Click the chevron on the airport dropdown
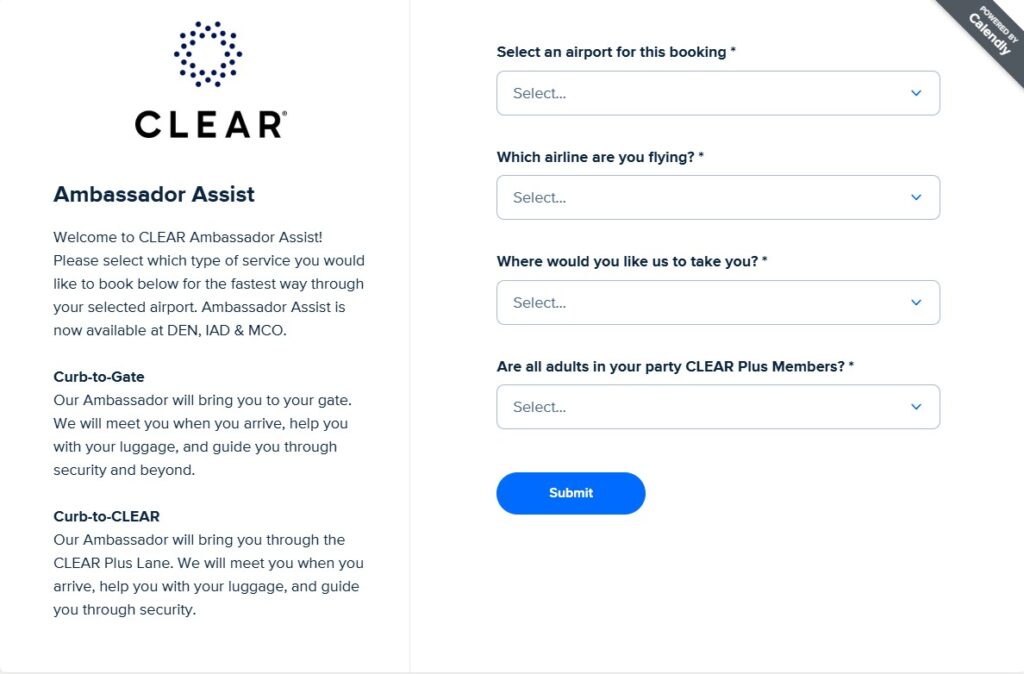Viewport: 1024px width, 674px height. pos(915,92)
